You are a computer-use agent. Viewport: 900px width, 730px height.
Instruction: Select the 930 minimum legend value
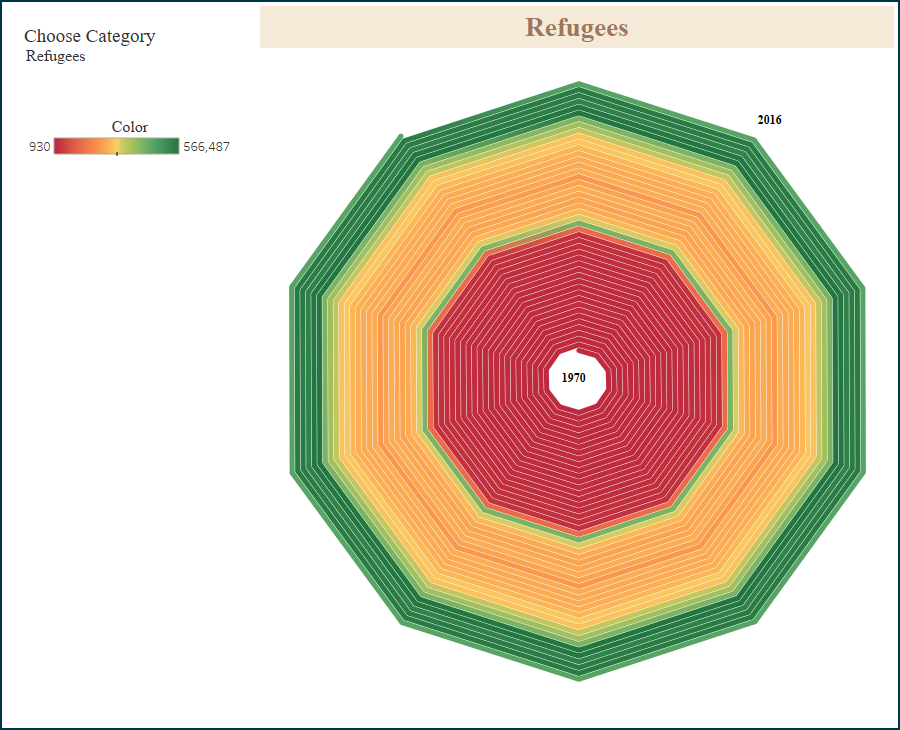pyautogui.click(x=40, y=147)
